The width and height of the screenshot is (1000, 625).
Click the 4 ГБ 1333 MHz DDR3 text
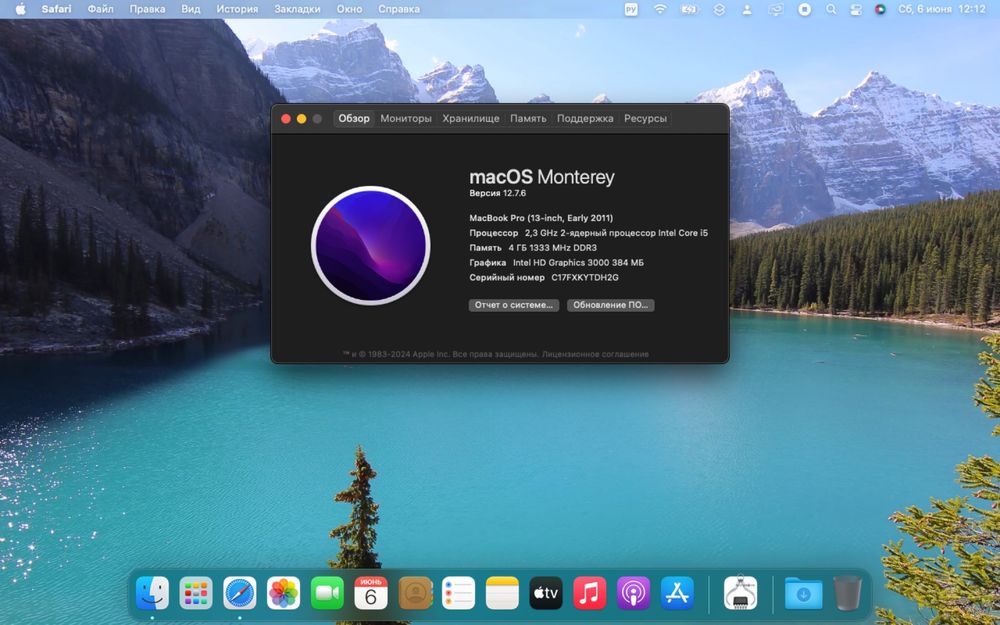tap(552, 247)
